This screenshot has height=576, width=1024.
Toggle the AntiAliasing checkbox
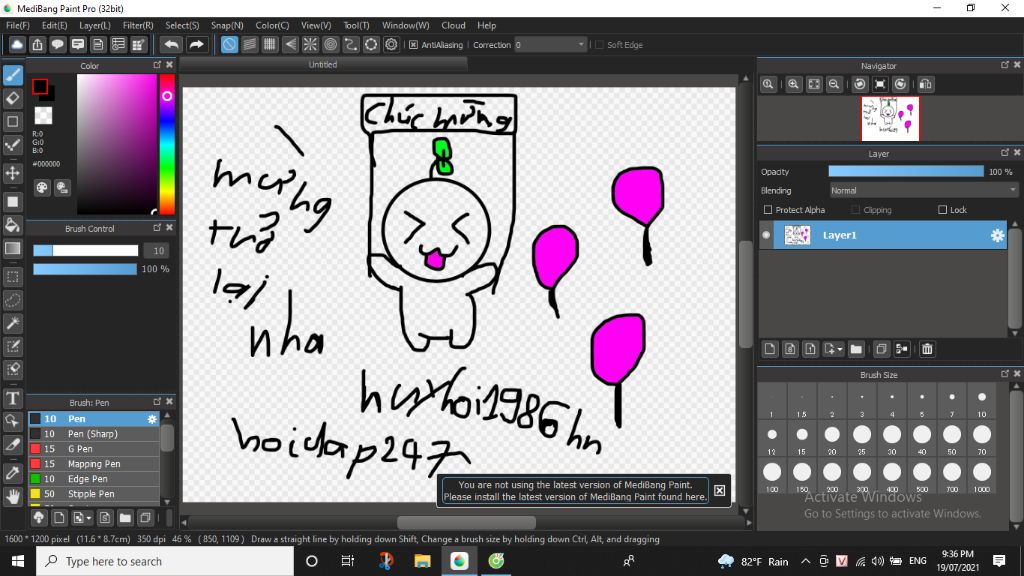pos(413,44)
